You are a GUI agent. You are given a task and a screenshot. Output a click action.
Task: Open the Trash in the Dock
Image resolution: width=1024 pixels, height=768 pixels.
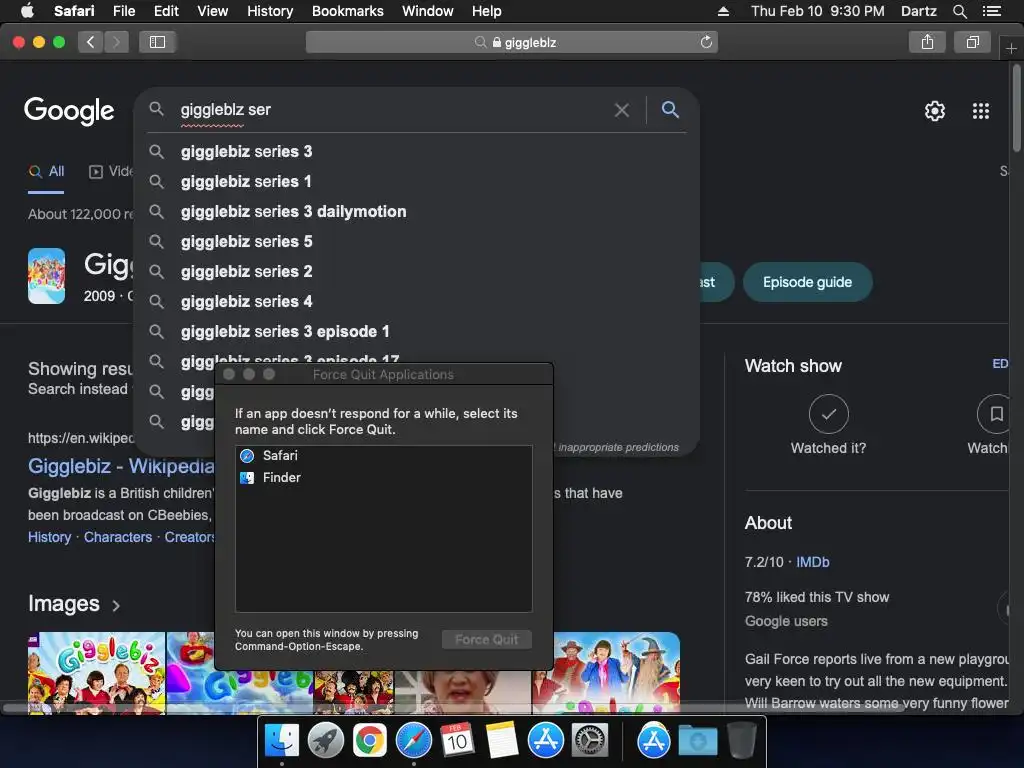pyautogui.click(x=742, y=741)
